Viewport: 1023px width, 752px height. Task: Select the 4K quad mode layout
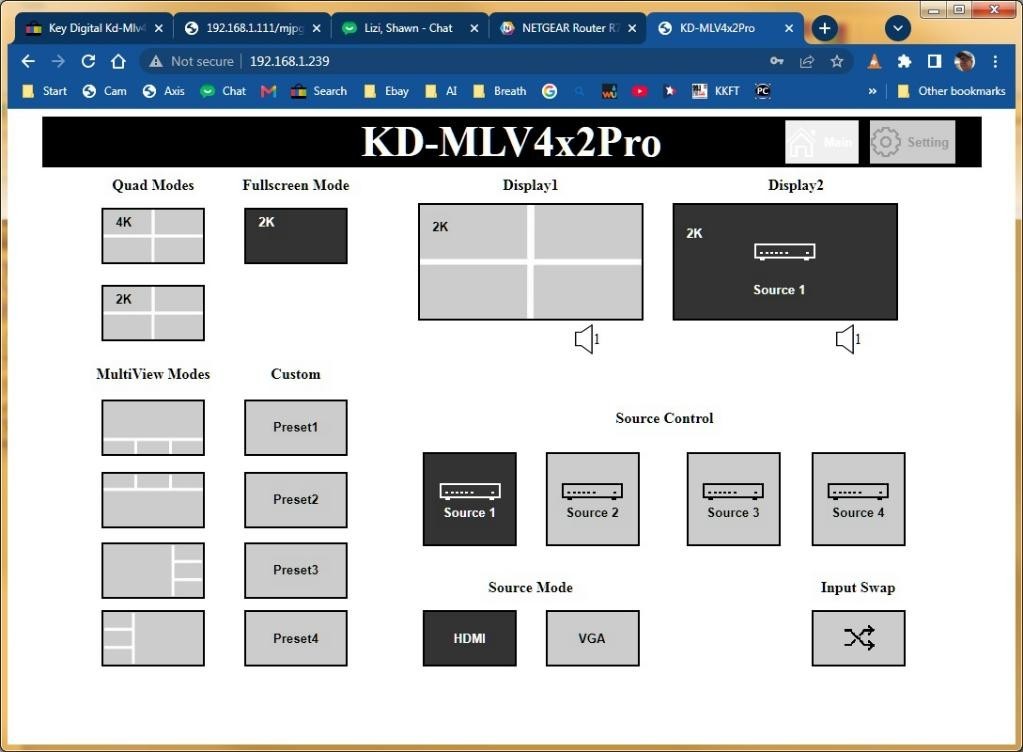tap(153, 236)
